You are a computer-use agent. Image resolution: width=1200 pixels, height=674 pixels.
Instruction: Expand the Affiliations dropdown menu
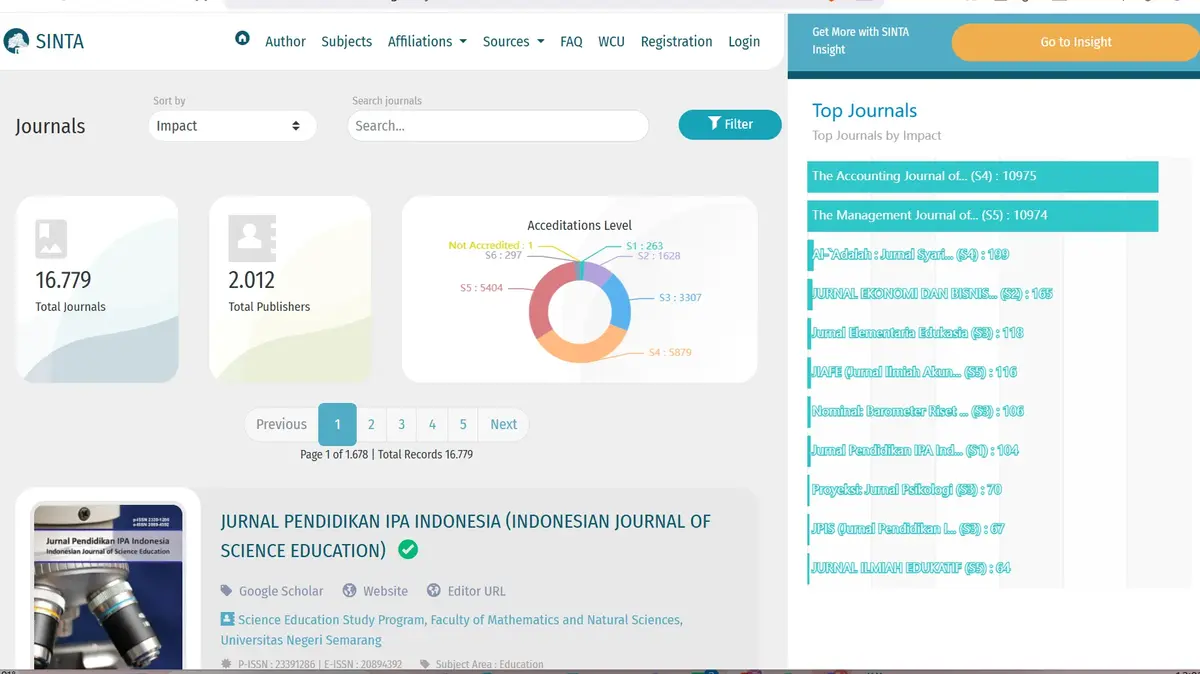click(x=427, y=41)
